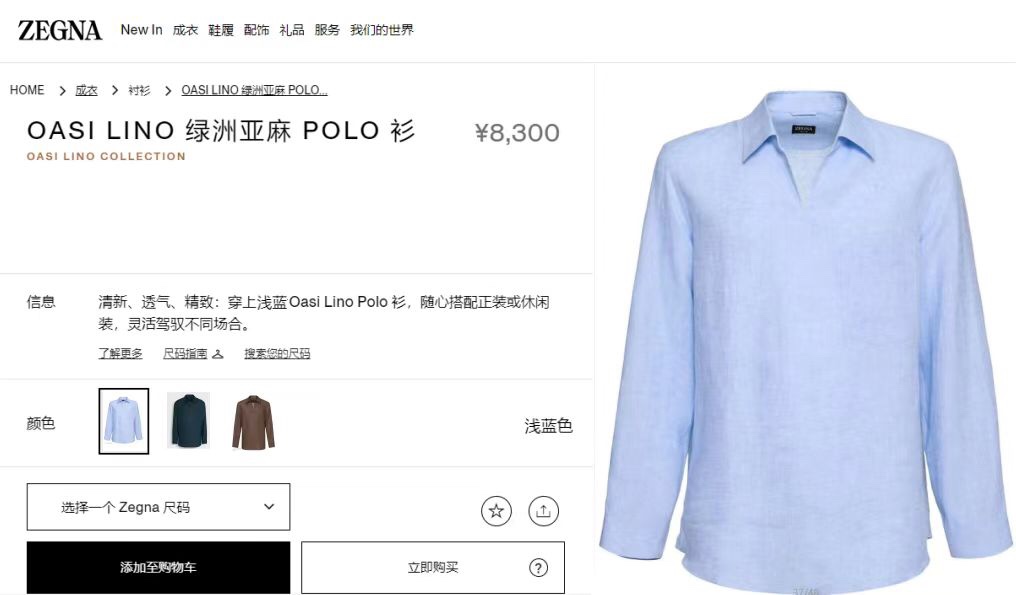Open the Zegna size selection dropdown
The height and width of the screenshot is (595, 1016).
click(158, 507)
